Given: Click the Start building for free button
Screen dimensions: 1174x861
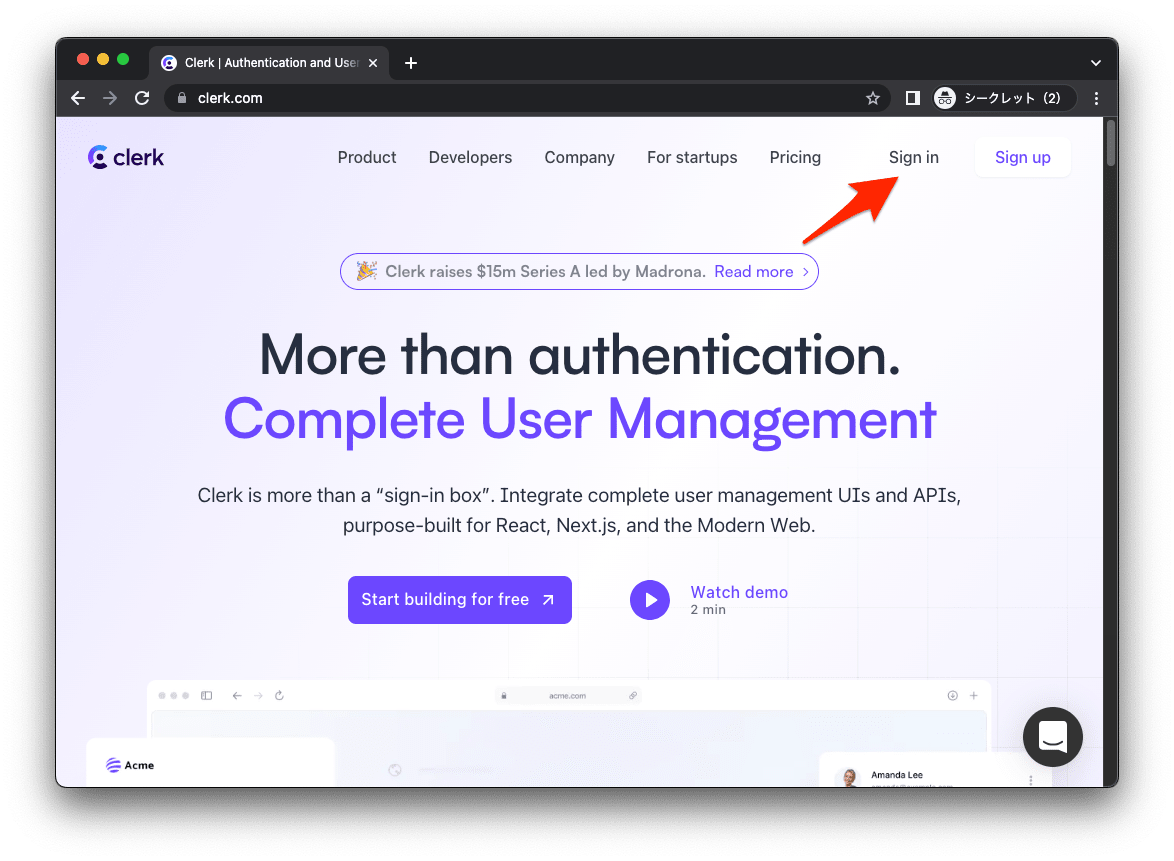Looking at the screenshot, I should point(460,600).
